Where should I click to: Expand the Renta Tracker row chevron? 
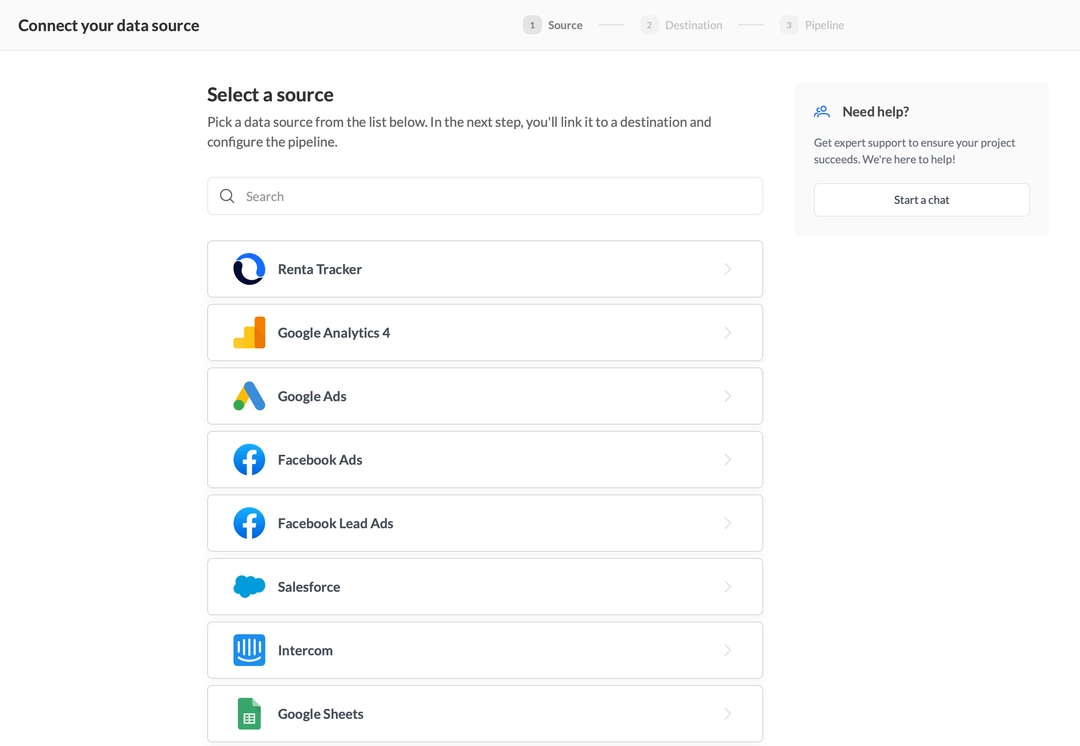pos(727,269)
